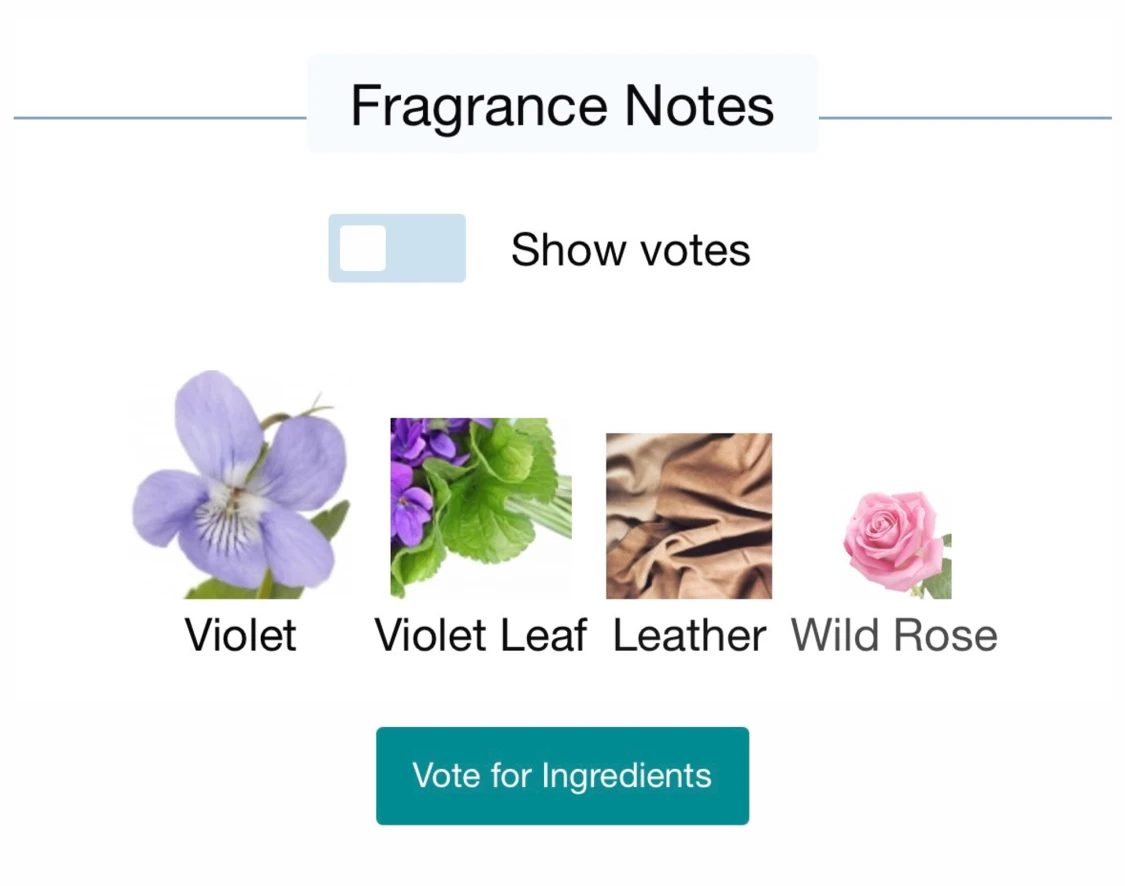Click the purple violet blossom thumbnail
This screenshot has width=1125, height=886.
[241, 485]
